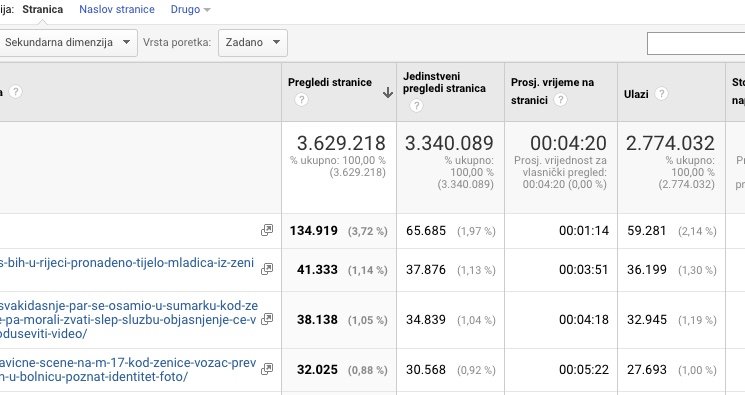Click help icon under Pregledi stranice
The height and width of the screenshot is (395, 745).
(x=301, y=100)
